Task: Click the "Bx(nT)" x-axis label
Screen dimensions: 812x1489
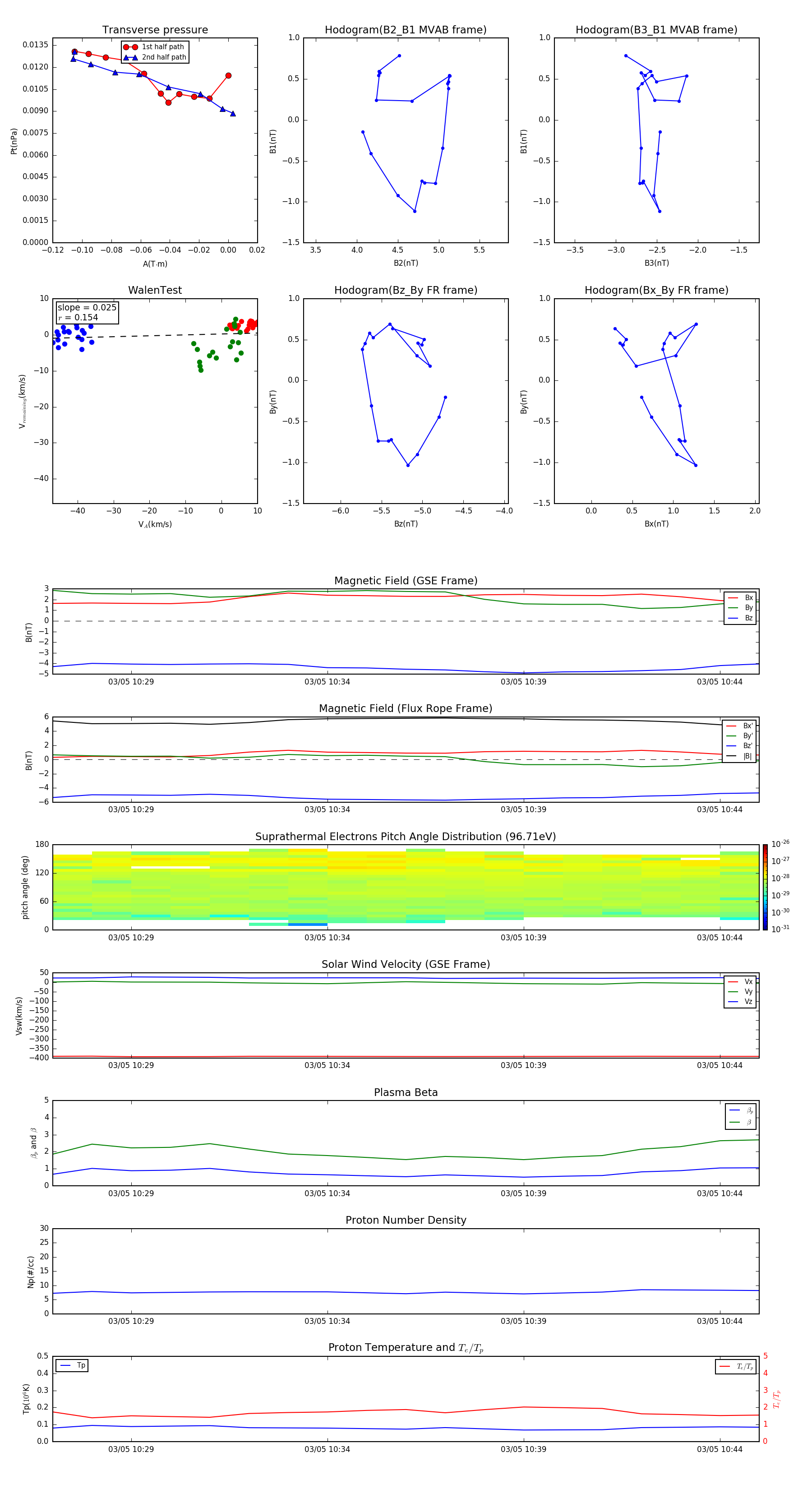Action: pos(656,524)
